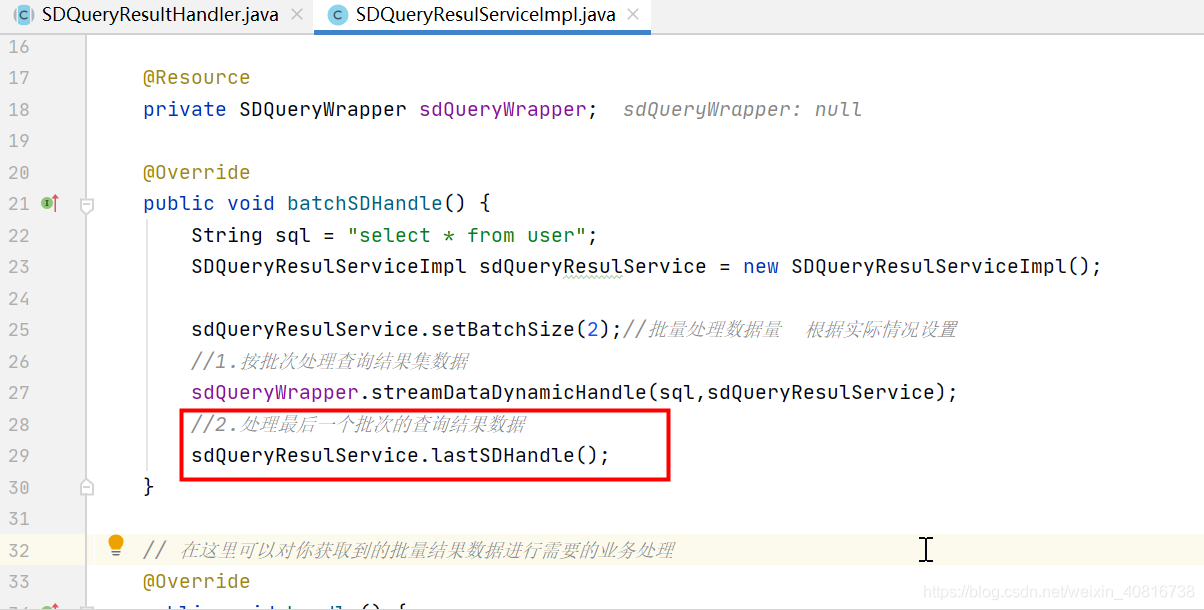
Task: Click the private keyword on line 18
Action: pos(185,109)
